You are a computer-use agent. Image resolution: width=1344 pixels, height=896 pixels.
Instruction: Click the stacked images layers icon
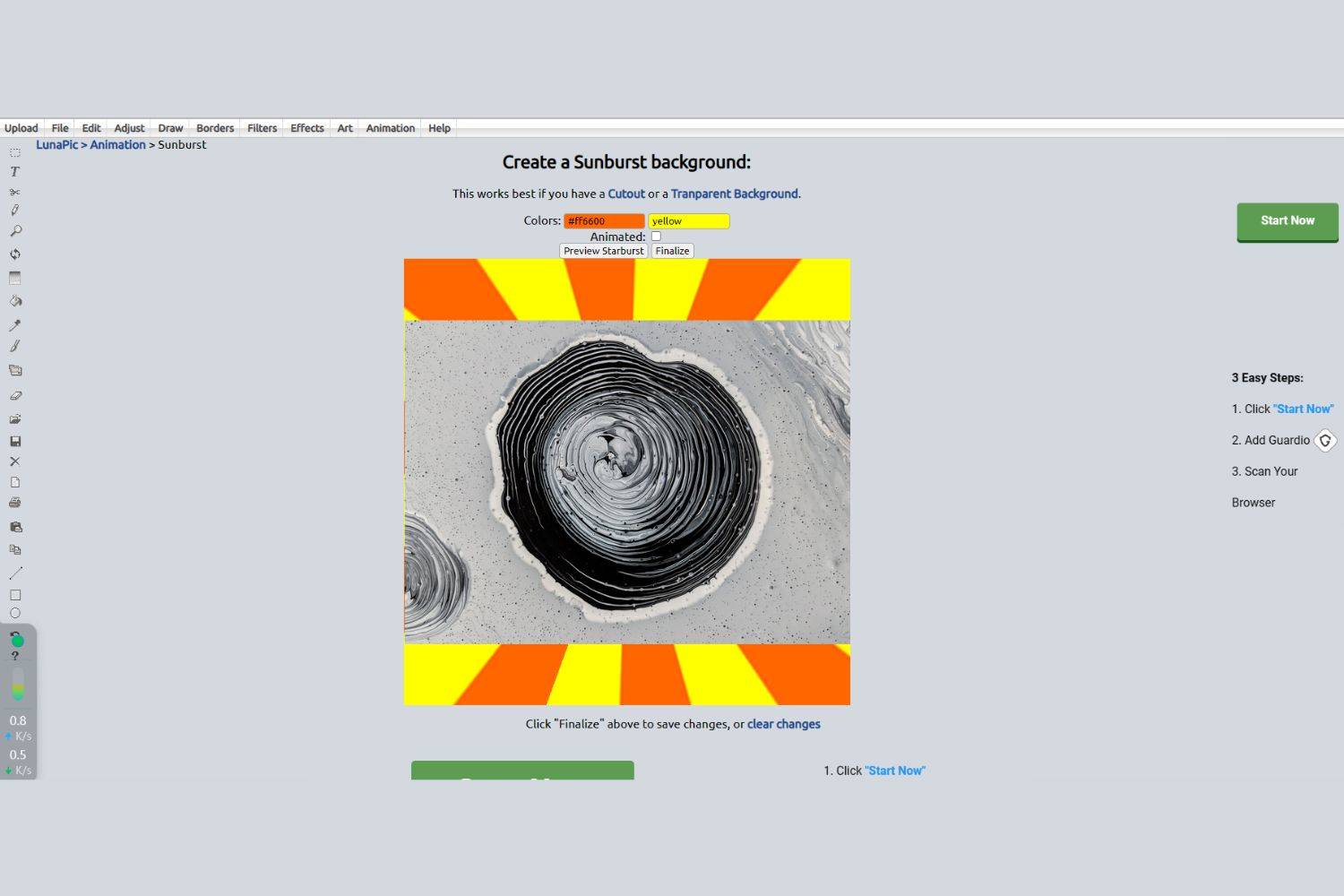tap(15, 370)
